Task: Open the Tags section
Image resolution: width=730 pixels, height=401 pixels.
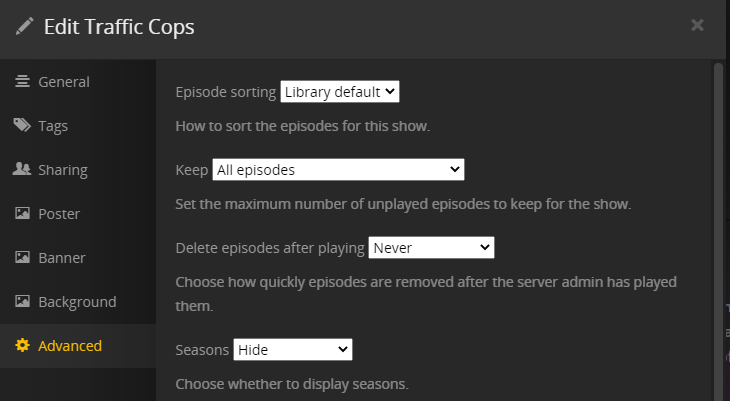Action: 53,126
